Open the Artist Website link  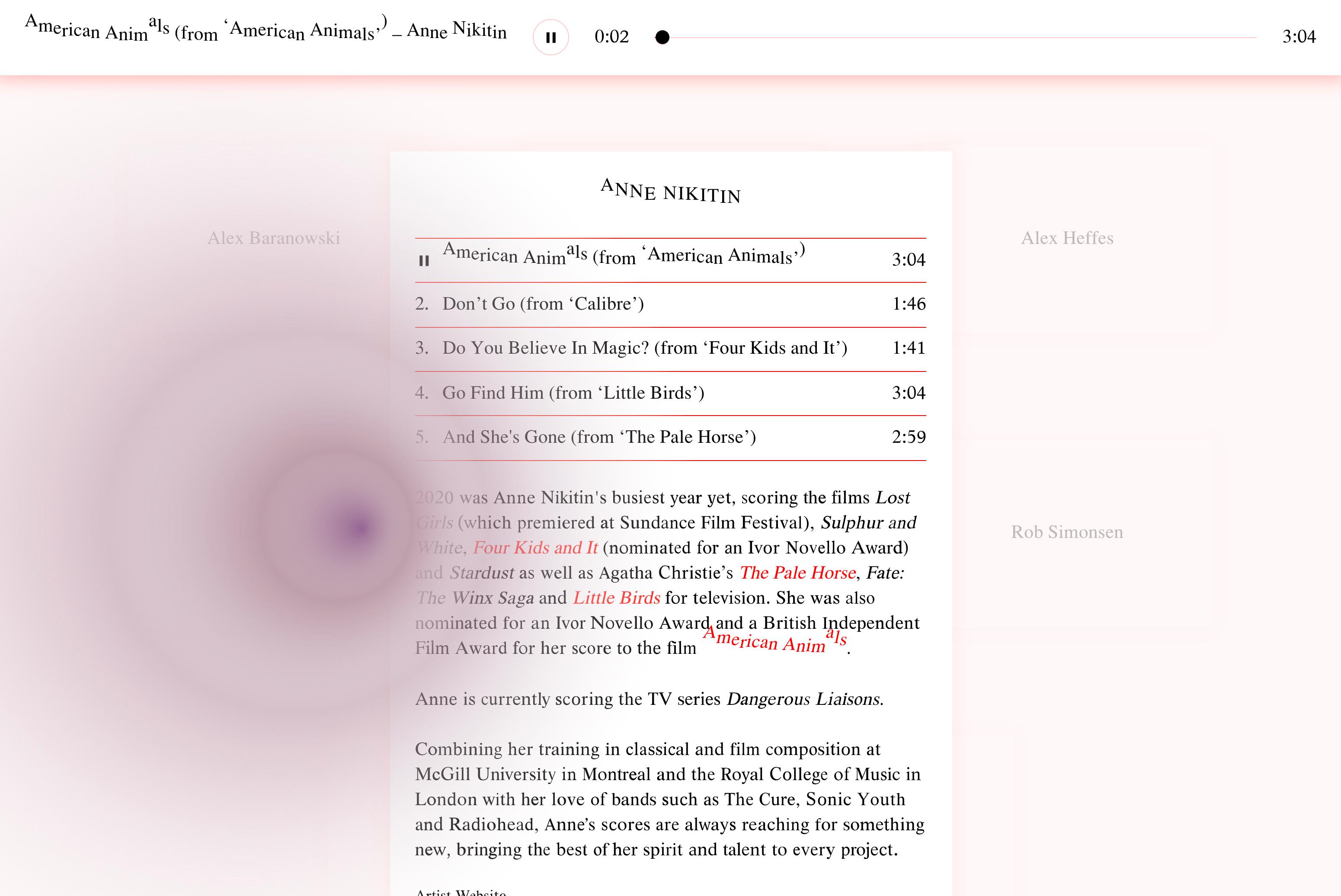(x=461, y=893)
